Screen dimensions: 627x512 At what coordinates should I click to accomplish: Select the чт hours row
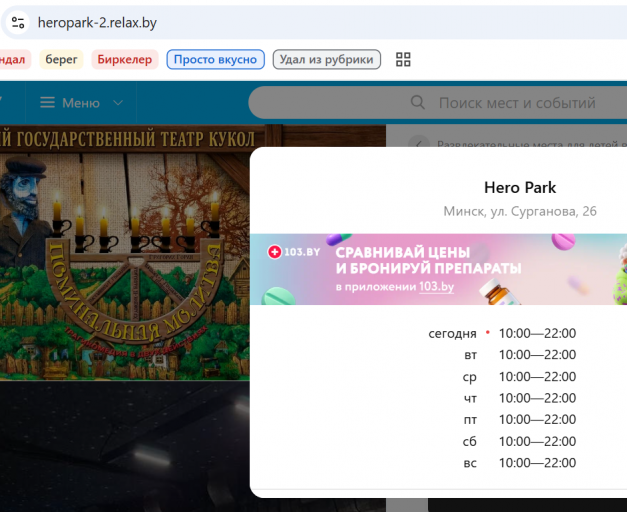(x=520, y=398)
